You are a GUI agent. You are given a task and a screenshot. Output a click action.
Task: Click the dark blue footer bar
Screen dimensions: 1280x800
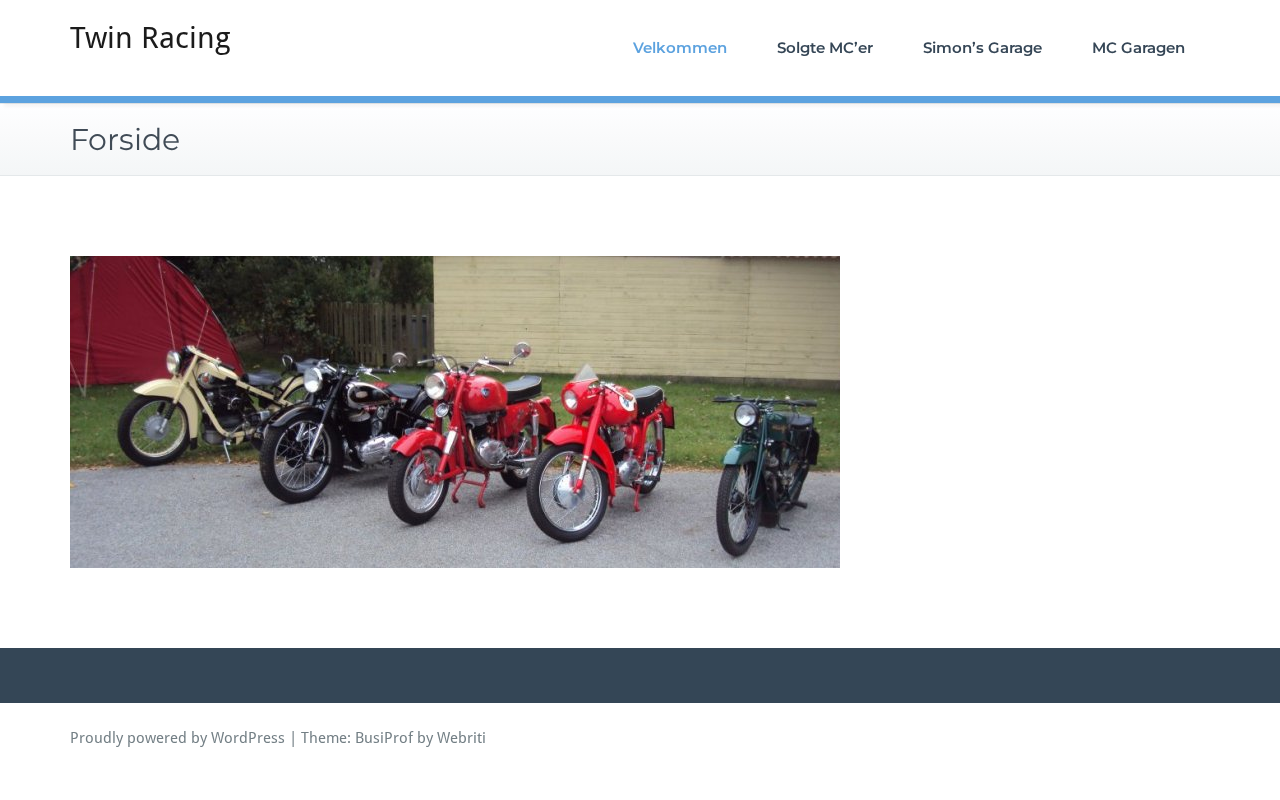click(640, 675)
